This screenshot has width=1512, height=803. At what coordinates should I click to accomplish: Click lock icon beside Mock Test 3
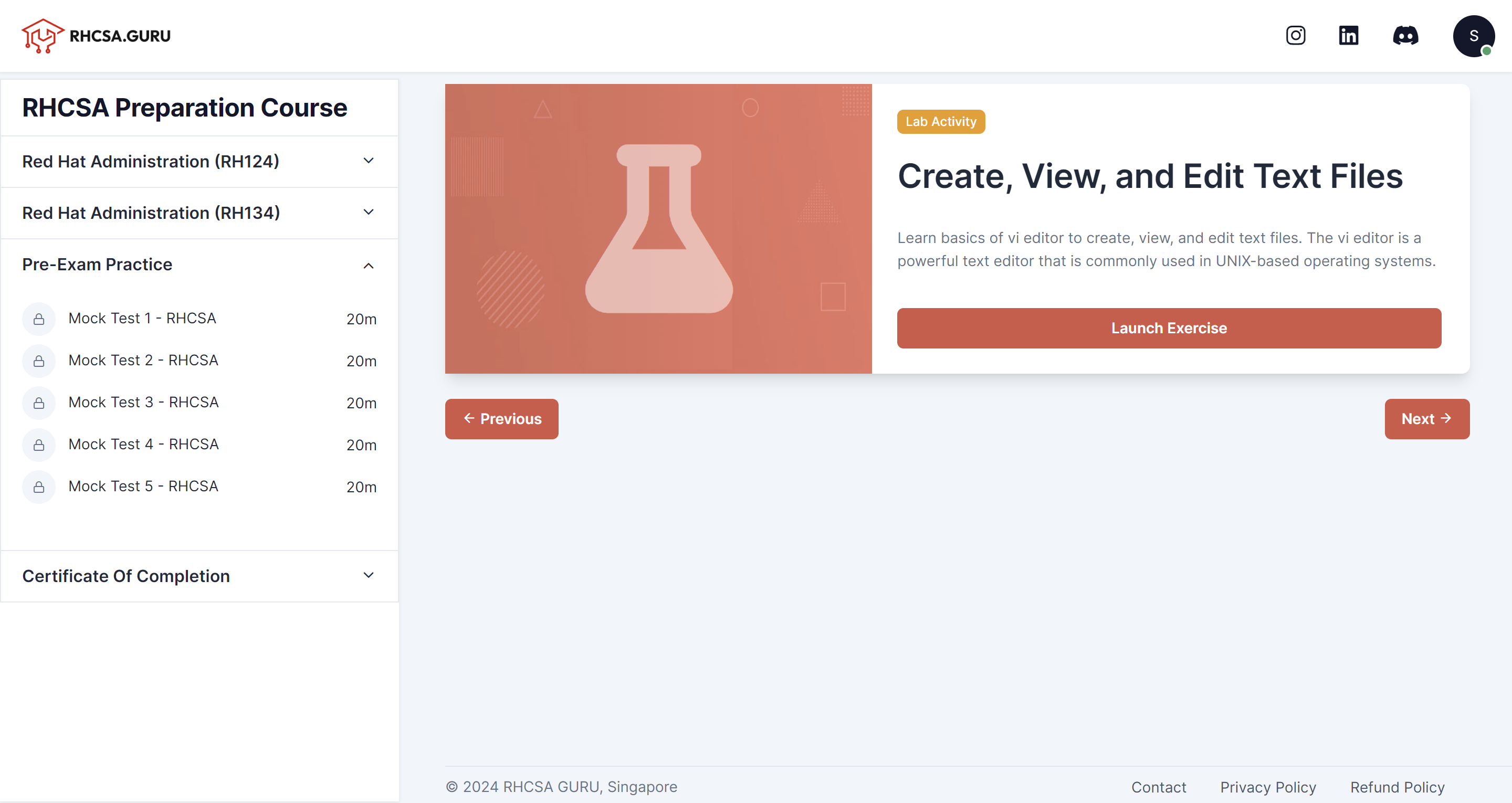click(x=39, y=403)
